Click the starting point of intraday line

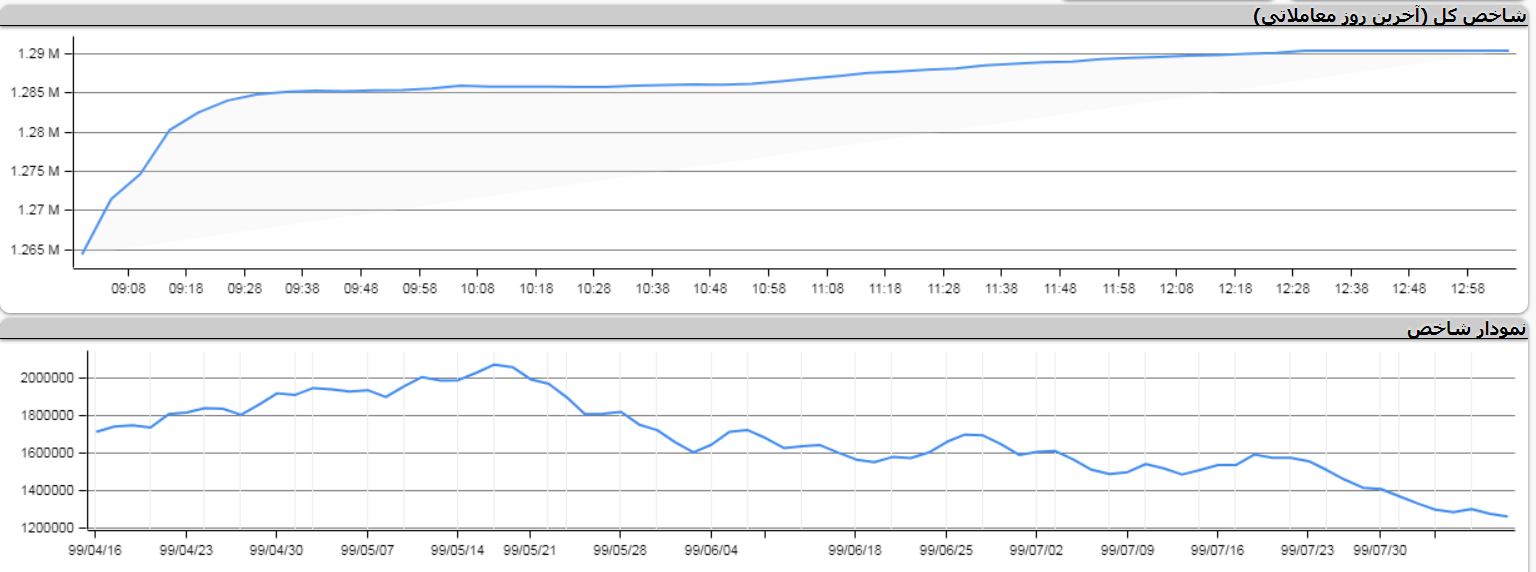(x=83, y=253)
